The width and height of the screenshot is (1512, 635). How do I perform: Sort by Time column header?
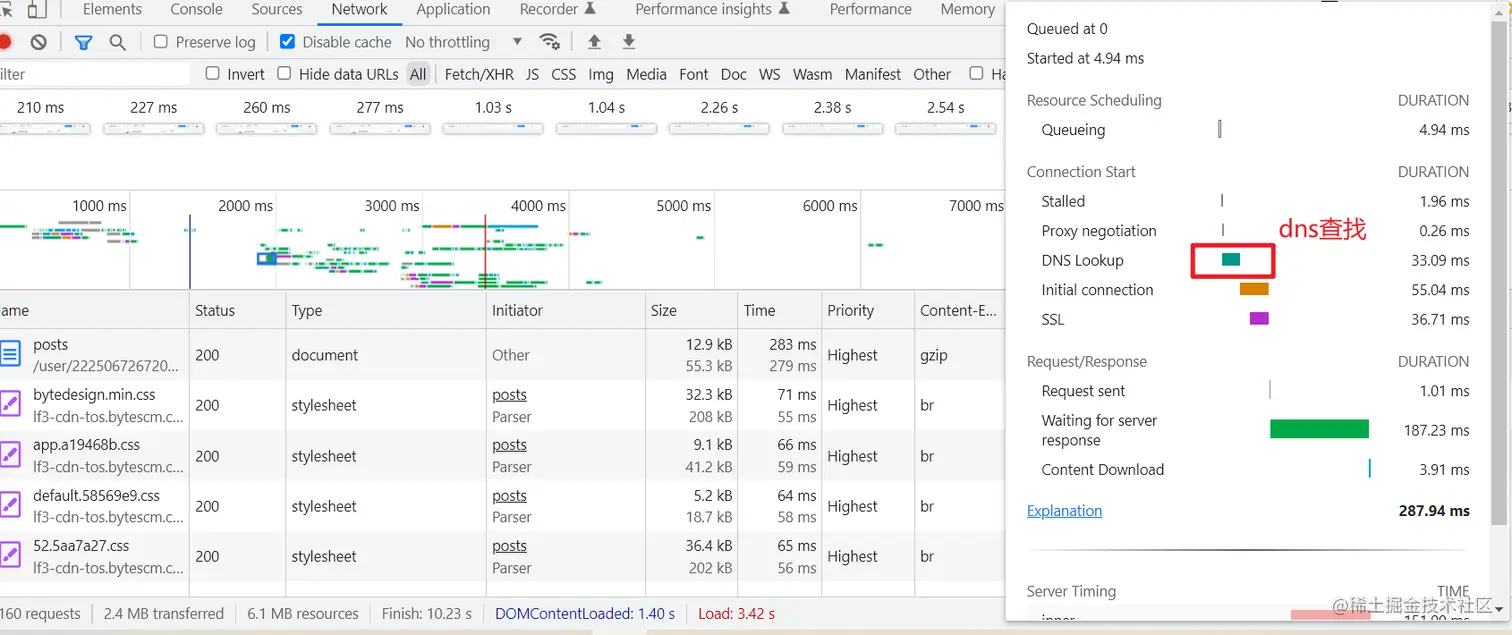[x=779, y=310]
